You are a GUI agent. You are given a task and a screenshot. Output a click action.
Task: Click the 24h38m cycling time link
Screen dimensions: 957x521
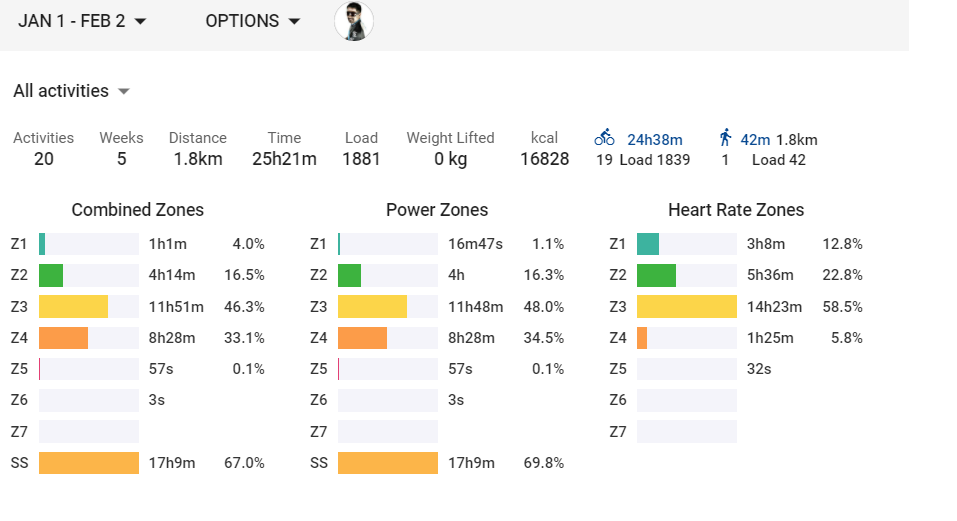(x=654, y=140)
